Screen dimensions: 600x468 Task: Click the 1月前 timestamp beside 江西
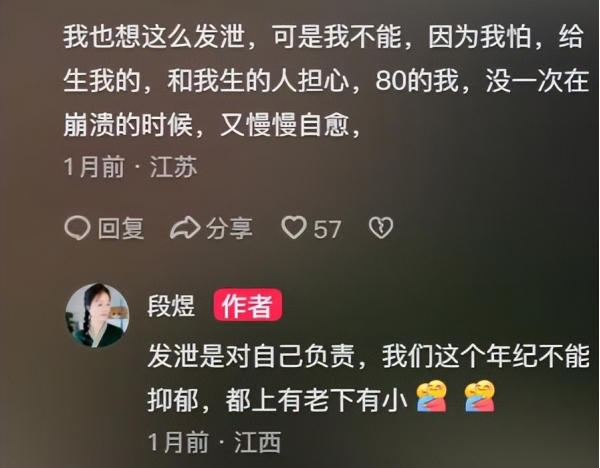(178, 442)
